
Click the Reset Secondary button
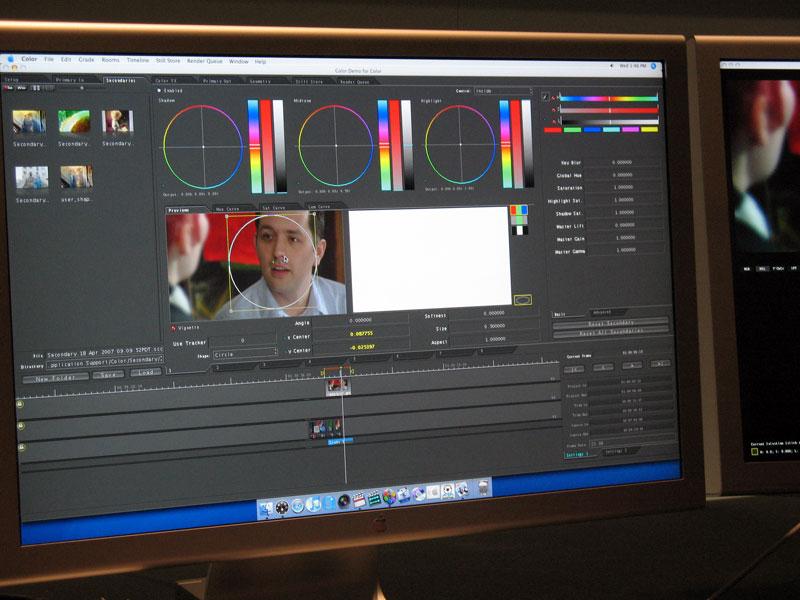tap(611, 323)
